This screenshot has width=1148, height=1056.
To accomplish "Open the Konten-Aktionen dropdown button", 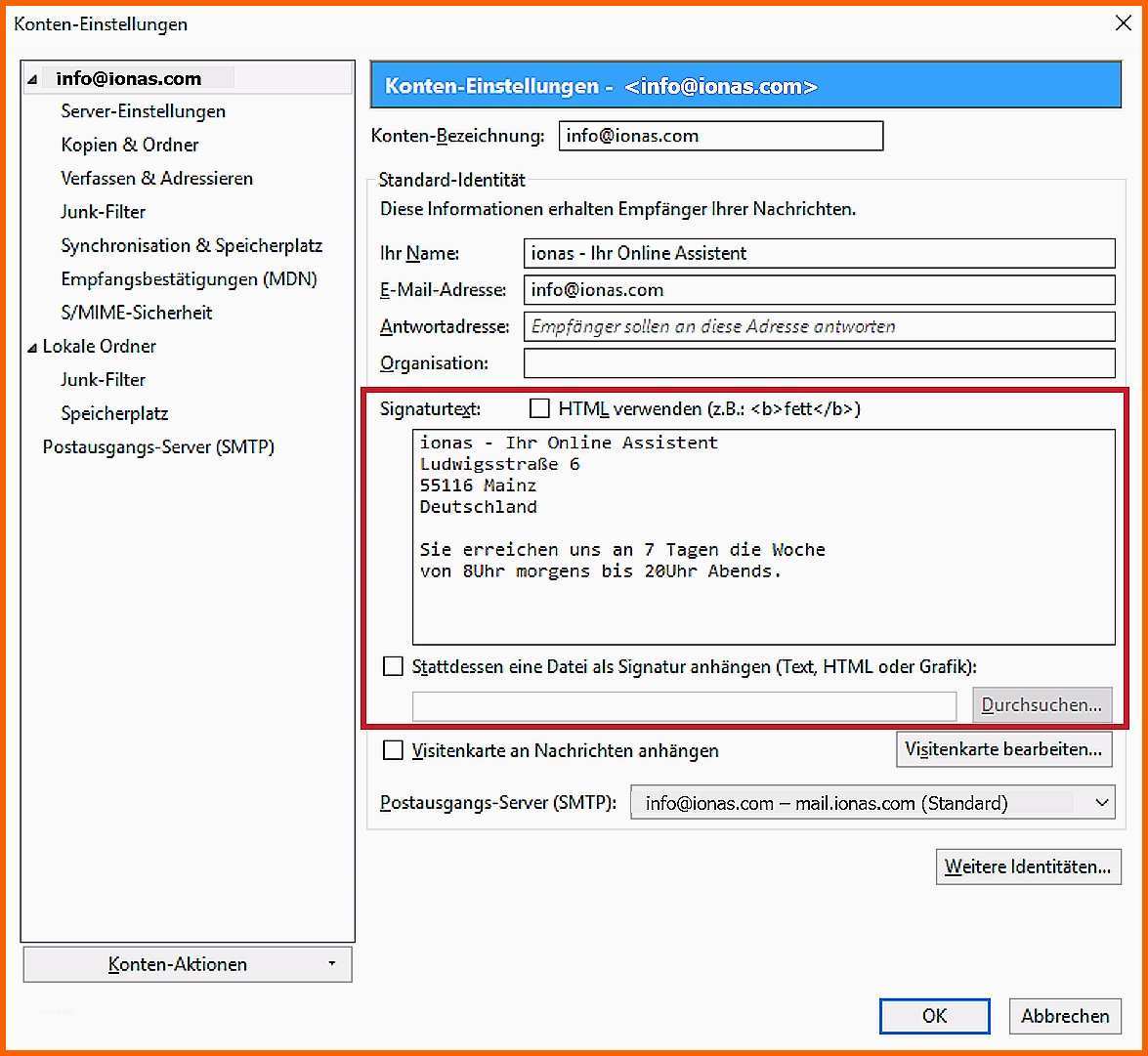I will [x=187, y=964].
